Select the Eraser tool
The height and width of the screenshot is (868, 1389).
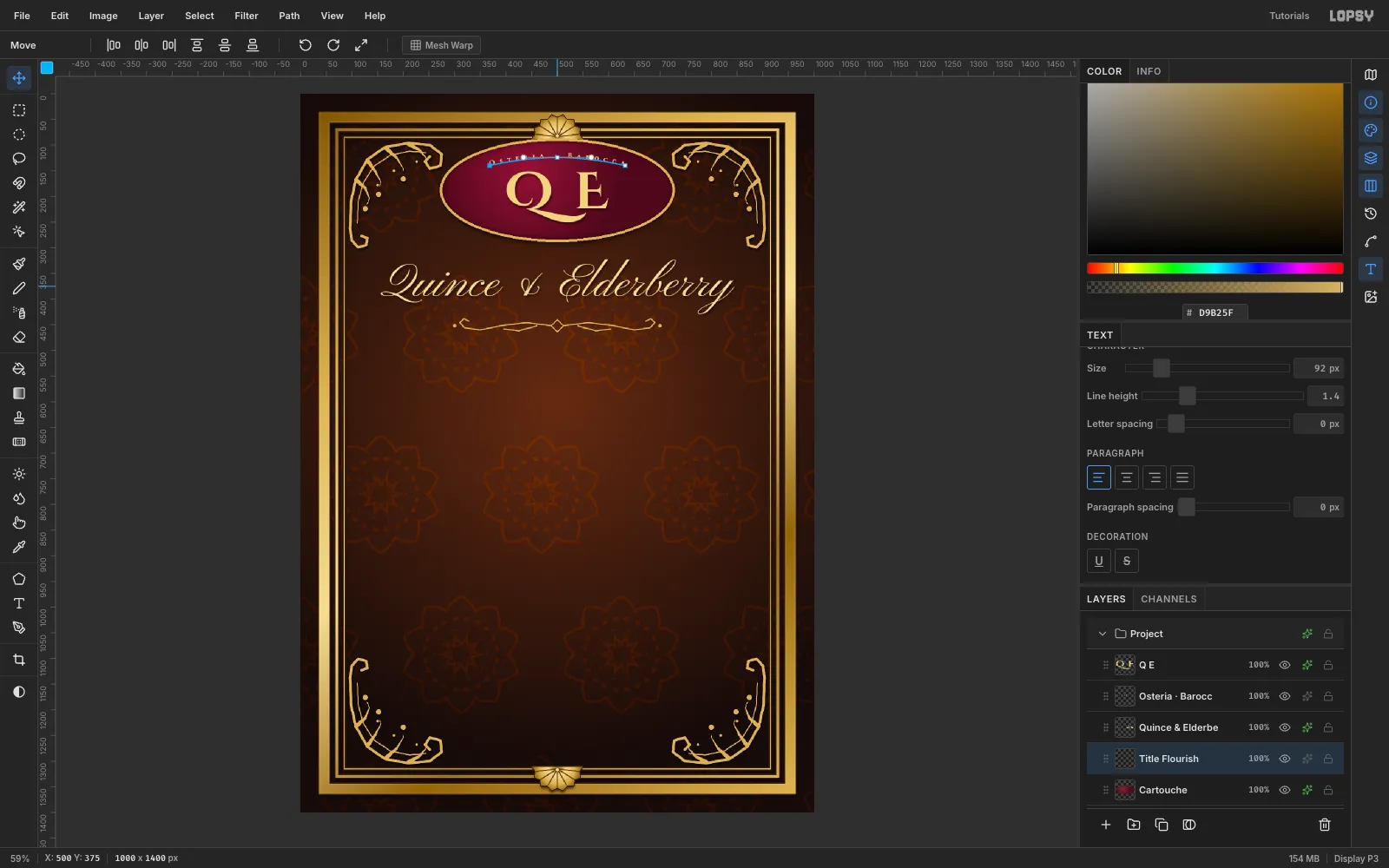(18, 337)
